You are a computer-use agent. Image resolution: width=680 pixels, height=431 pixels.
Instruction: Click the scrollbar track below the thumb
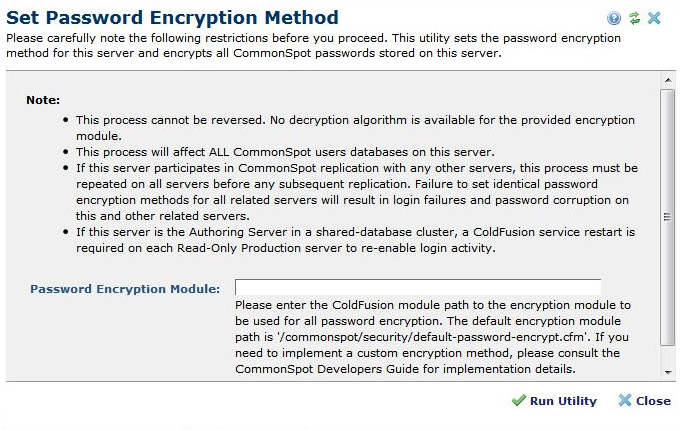click(668, 354)
